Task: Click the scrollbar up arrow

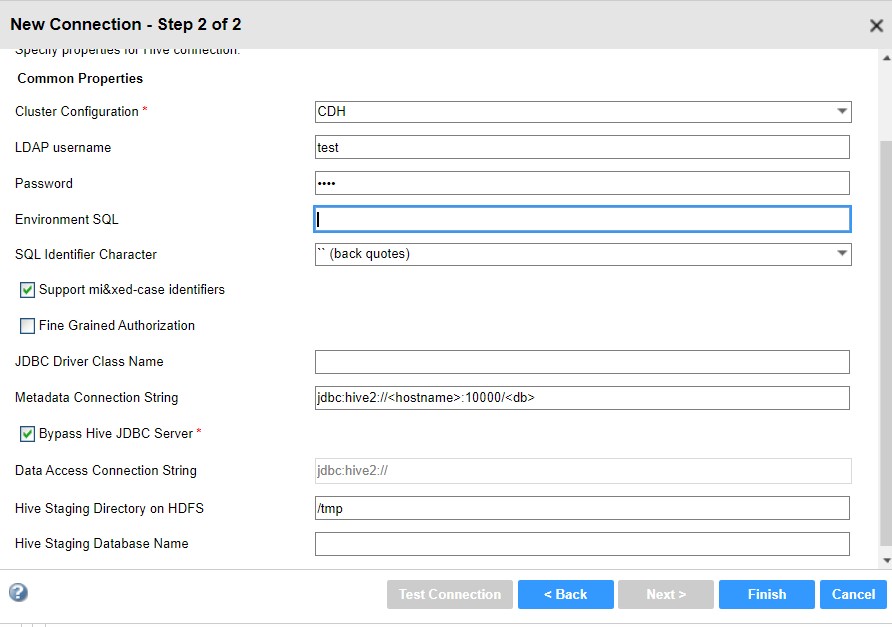Action: (886, 58)
